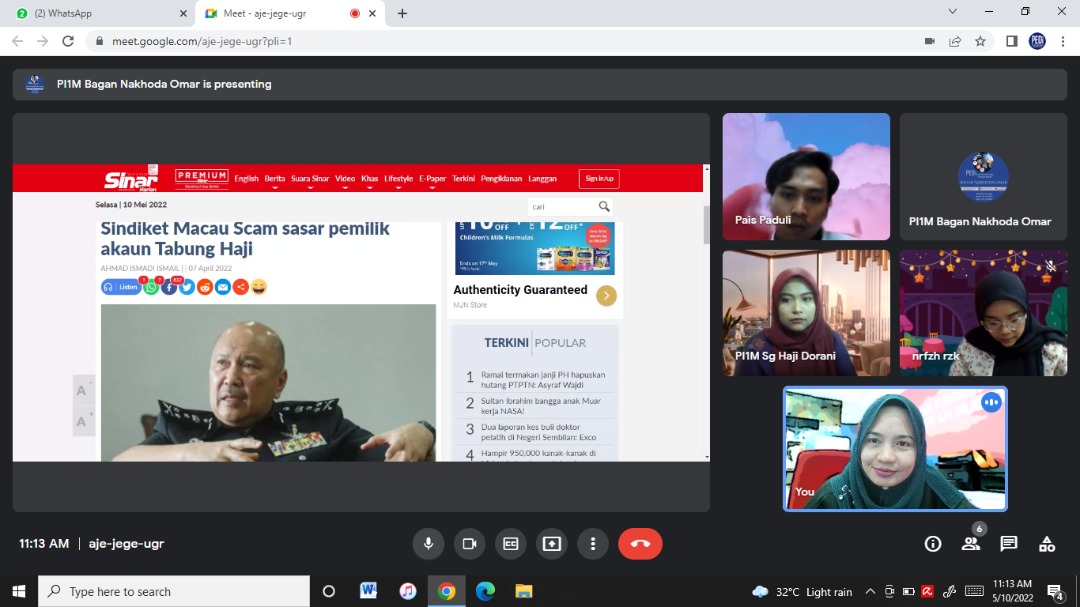This screenshot has height=607, width=1080.
Task: Open more options three-dot menu in Meet
Action: pos(593,543)
